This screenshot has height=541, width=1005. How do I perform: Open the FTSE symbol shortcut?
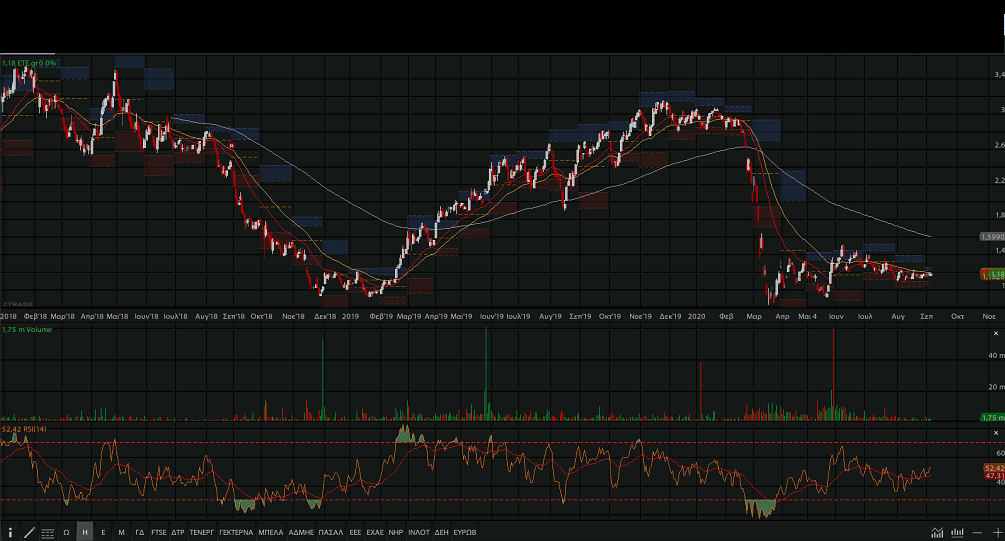coord(159,532)
